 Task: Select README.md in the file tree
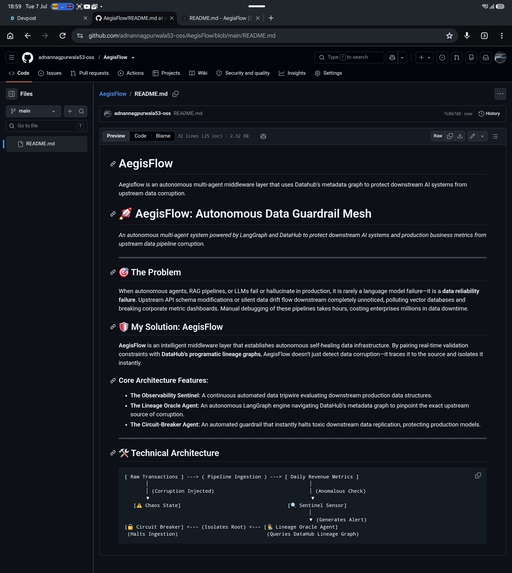point(46,144)
